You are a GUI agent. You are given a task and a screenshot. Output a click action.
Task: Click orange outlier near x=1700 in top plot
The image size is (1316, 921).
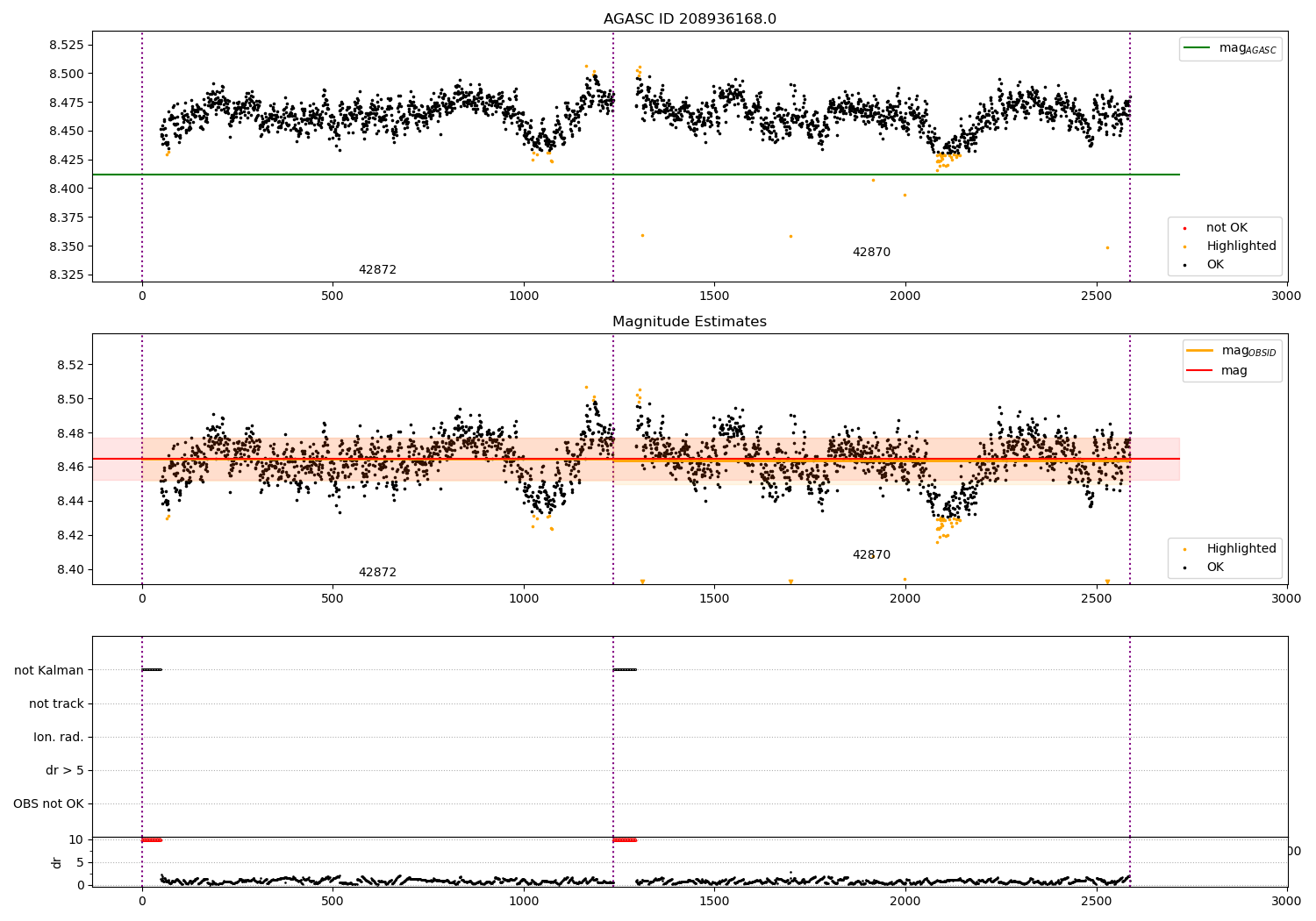click(x=790, y=236)
